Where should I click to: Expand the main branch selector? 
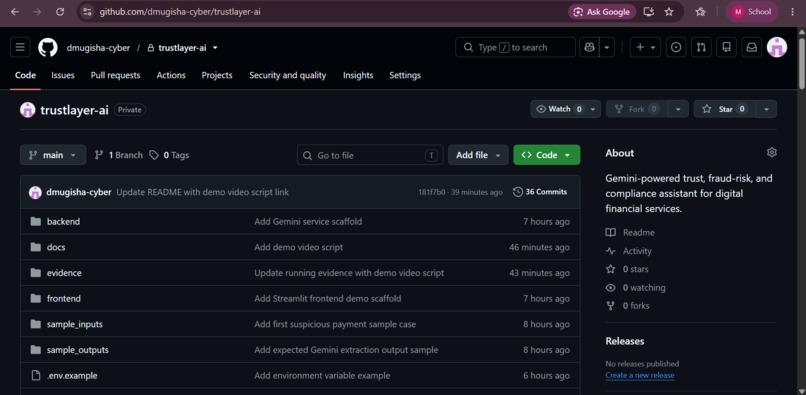(x=53, y=155)
